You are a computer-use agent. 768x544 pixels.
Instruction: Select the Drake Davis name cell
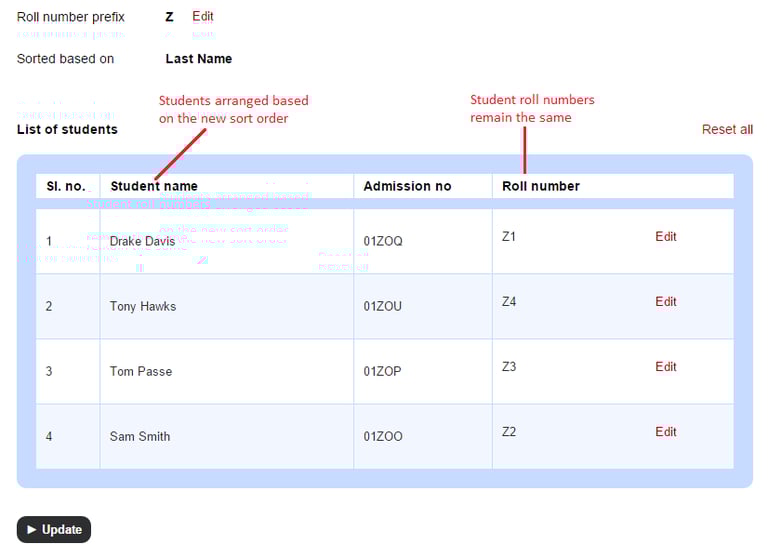142,241
